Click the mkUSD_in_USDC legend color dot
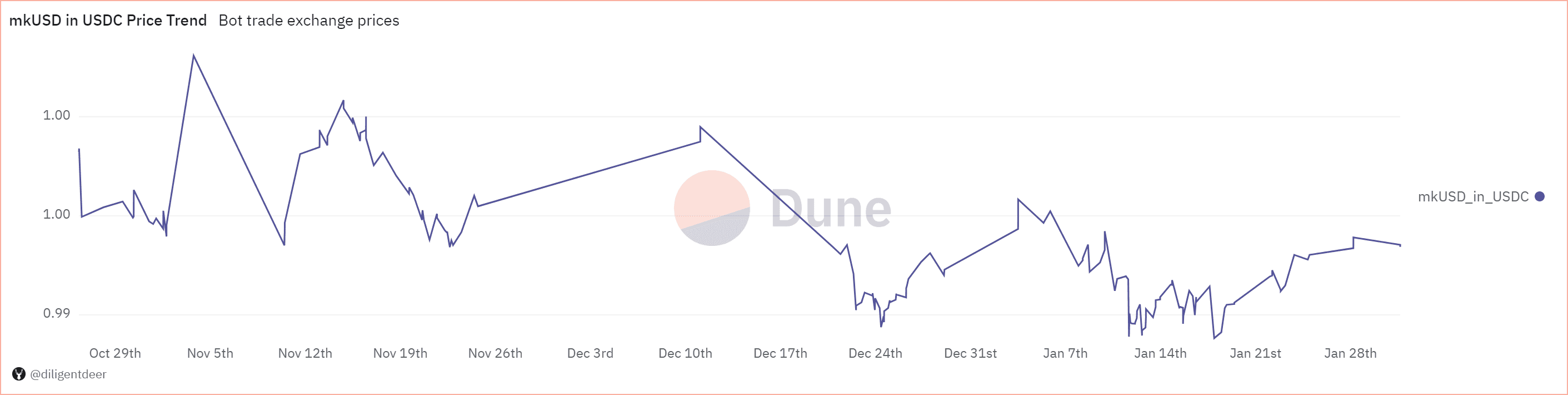 1540,196
